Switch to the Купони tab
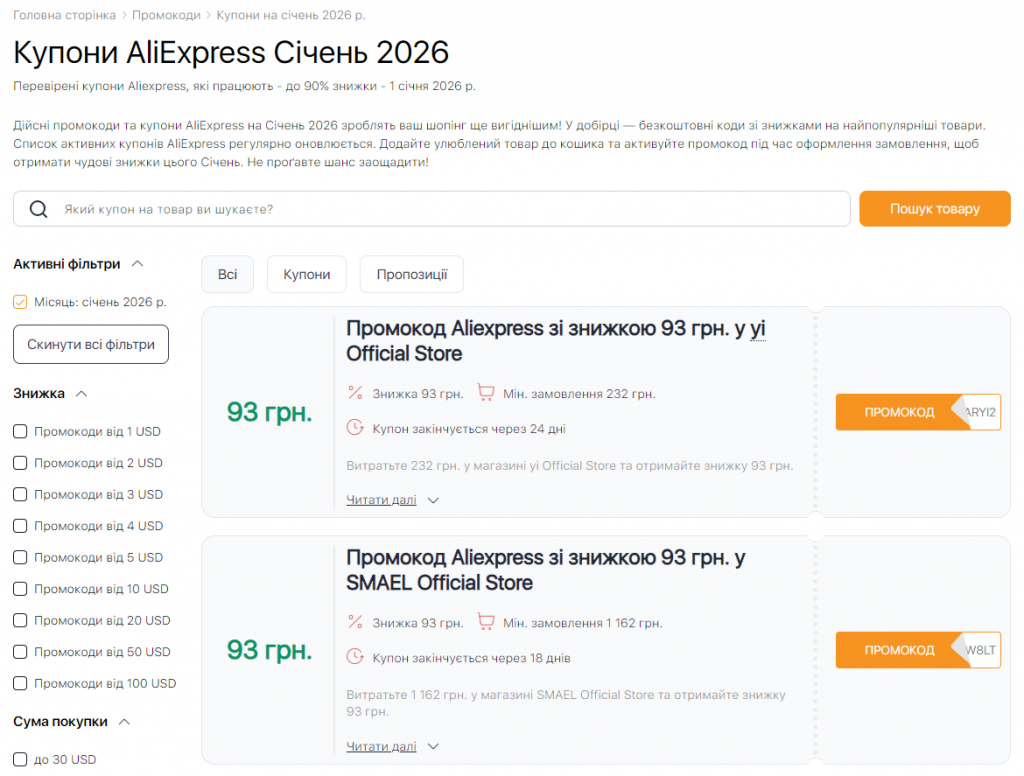The image size is (1024, 776). [x=306, y=274]
